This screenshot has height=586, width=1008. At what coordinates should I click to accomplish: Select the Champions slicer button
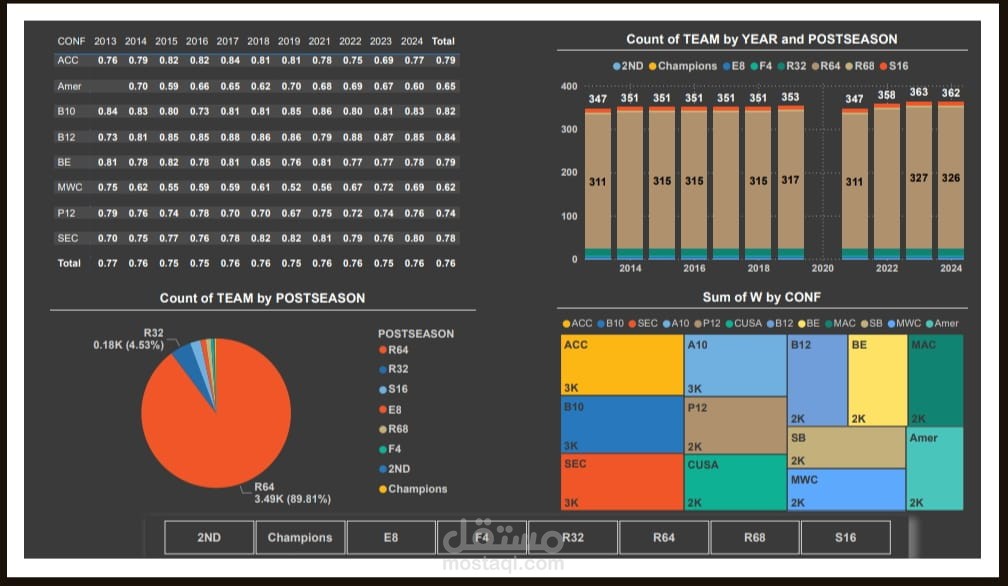[300, 537]
